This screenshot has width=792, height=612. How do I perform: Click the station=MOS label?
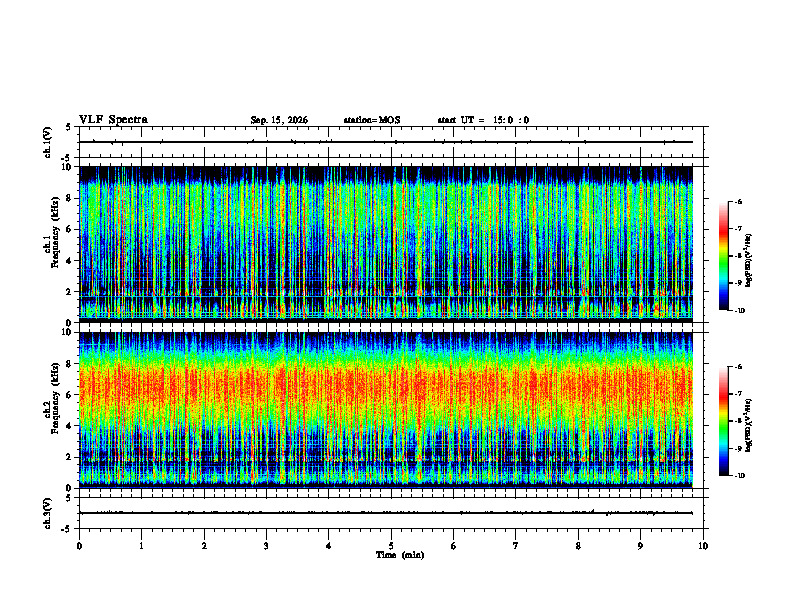tap(372, 120)
